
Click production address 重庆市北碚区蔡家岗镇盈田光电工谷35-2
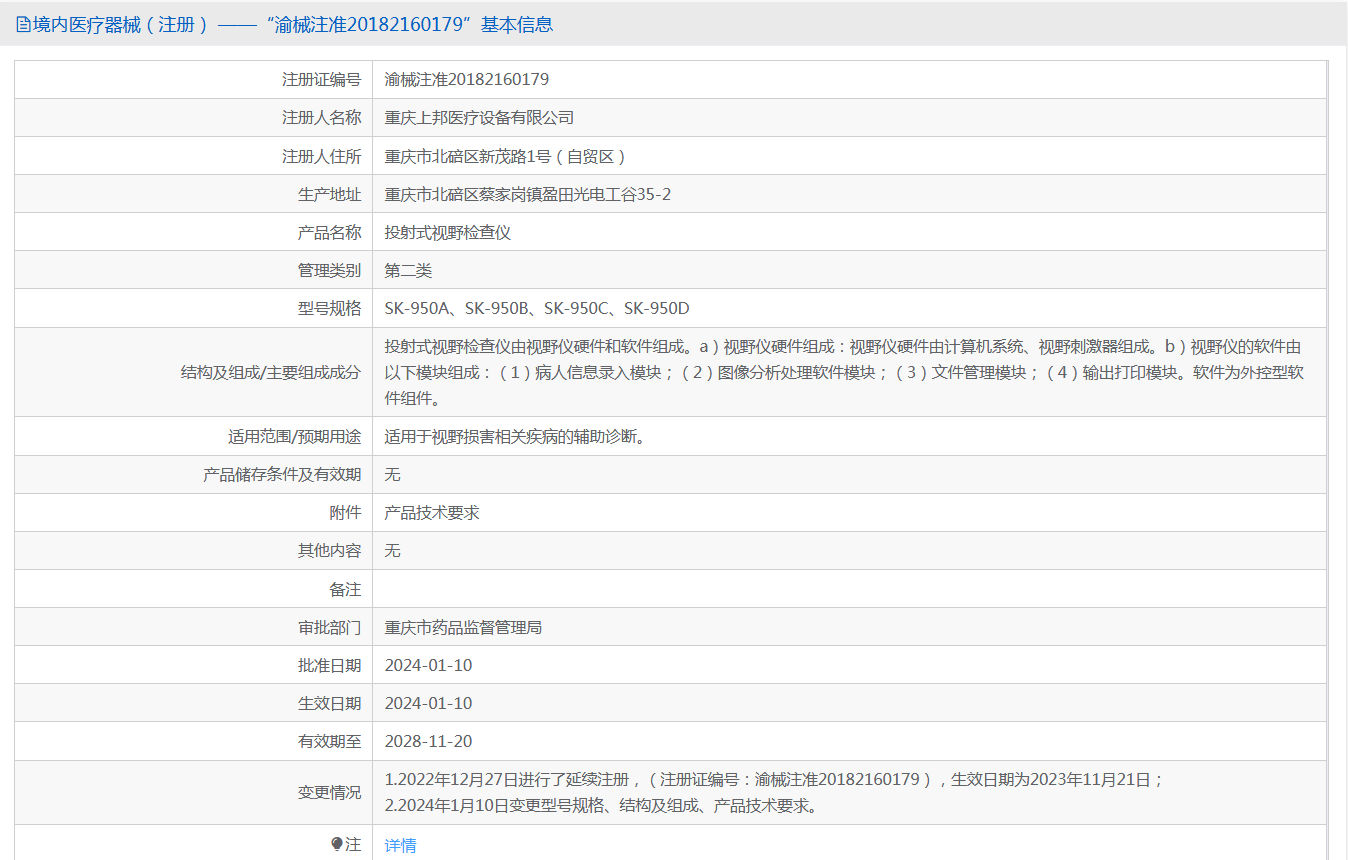tap(528, 194)
